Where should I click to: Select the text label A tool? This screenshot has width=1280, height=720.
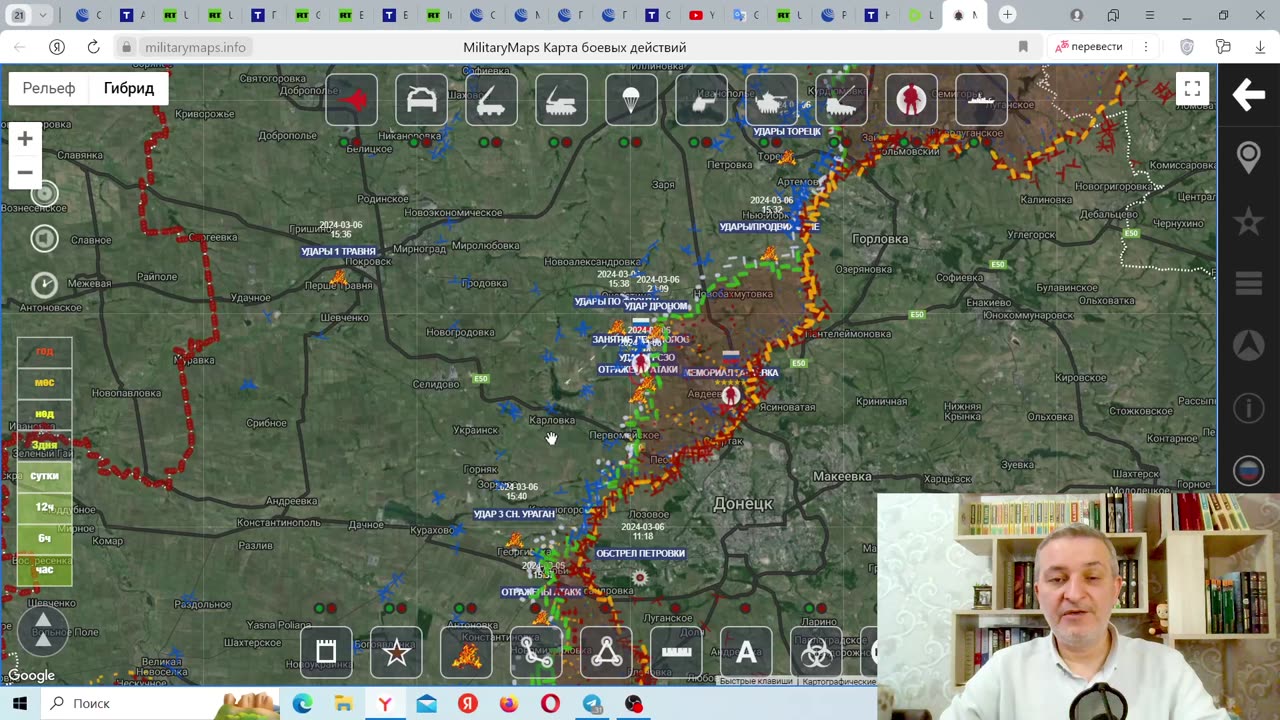click(746, 653)
